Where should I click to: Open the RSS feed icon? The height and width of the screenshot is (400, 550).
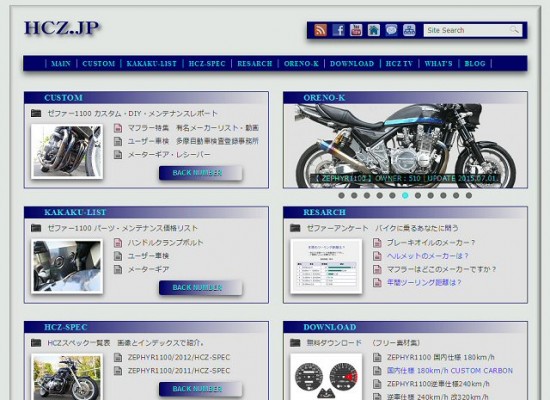point(320,30)
